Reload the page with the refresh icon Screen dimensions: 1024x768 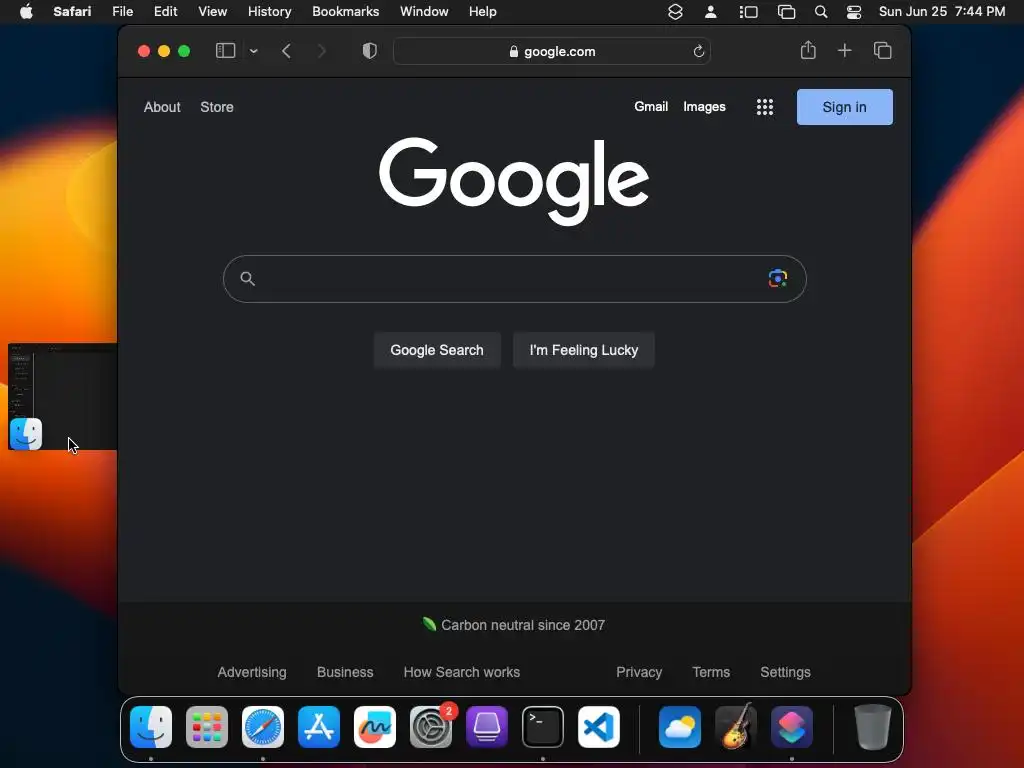point(698,51)
